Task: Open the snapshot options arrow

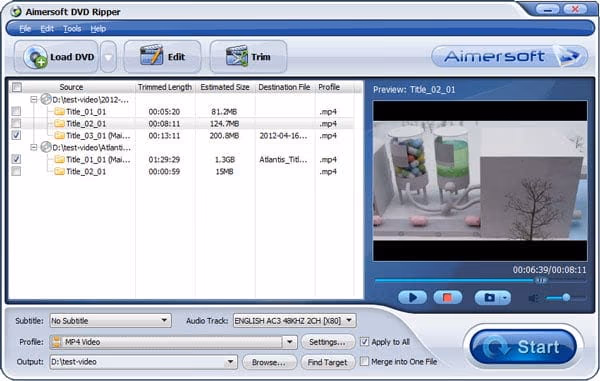Action: pos(505,298)
